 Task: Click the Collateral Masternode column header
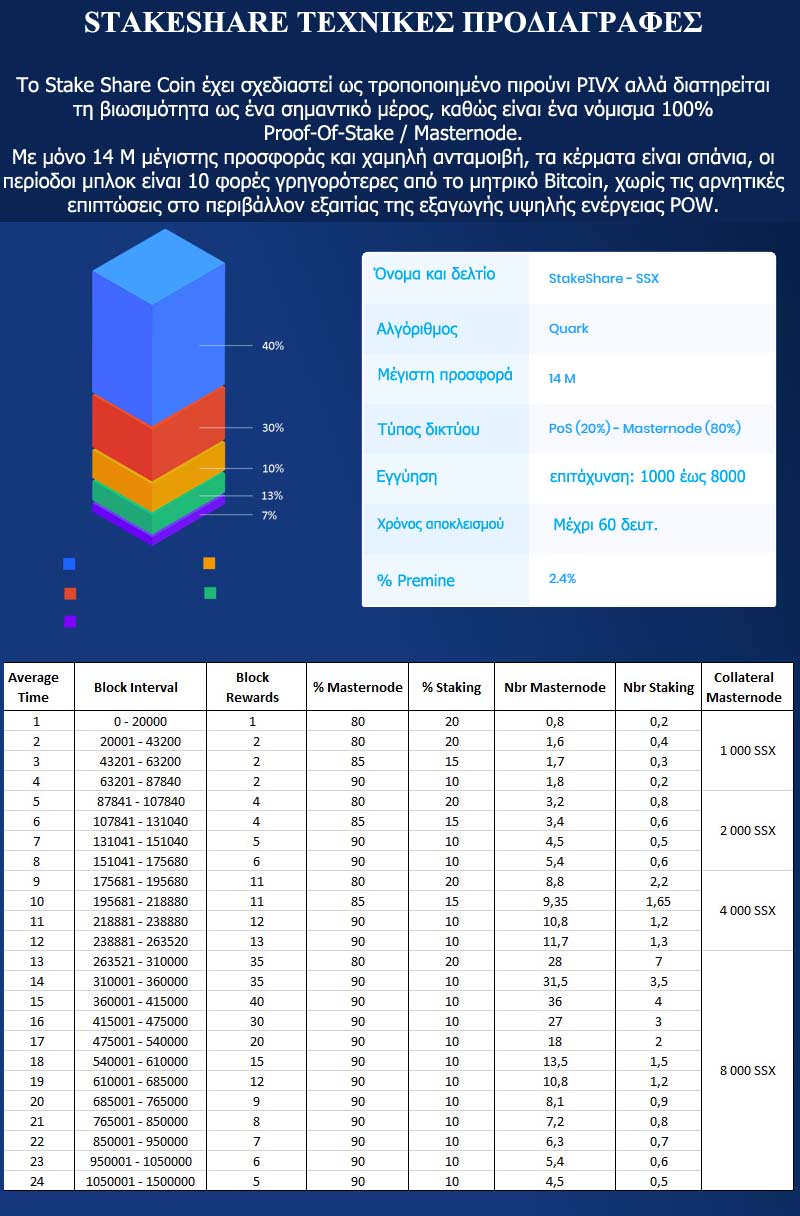pos(747,686)
